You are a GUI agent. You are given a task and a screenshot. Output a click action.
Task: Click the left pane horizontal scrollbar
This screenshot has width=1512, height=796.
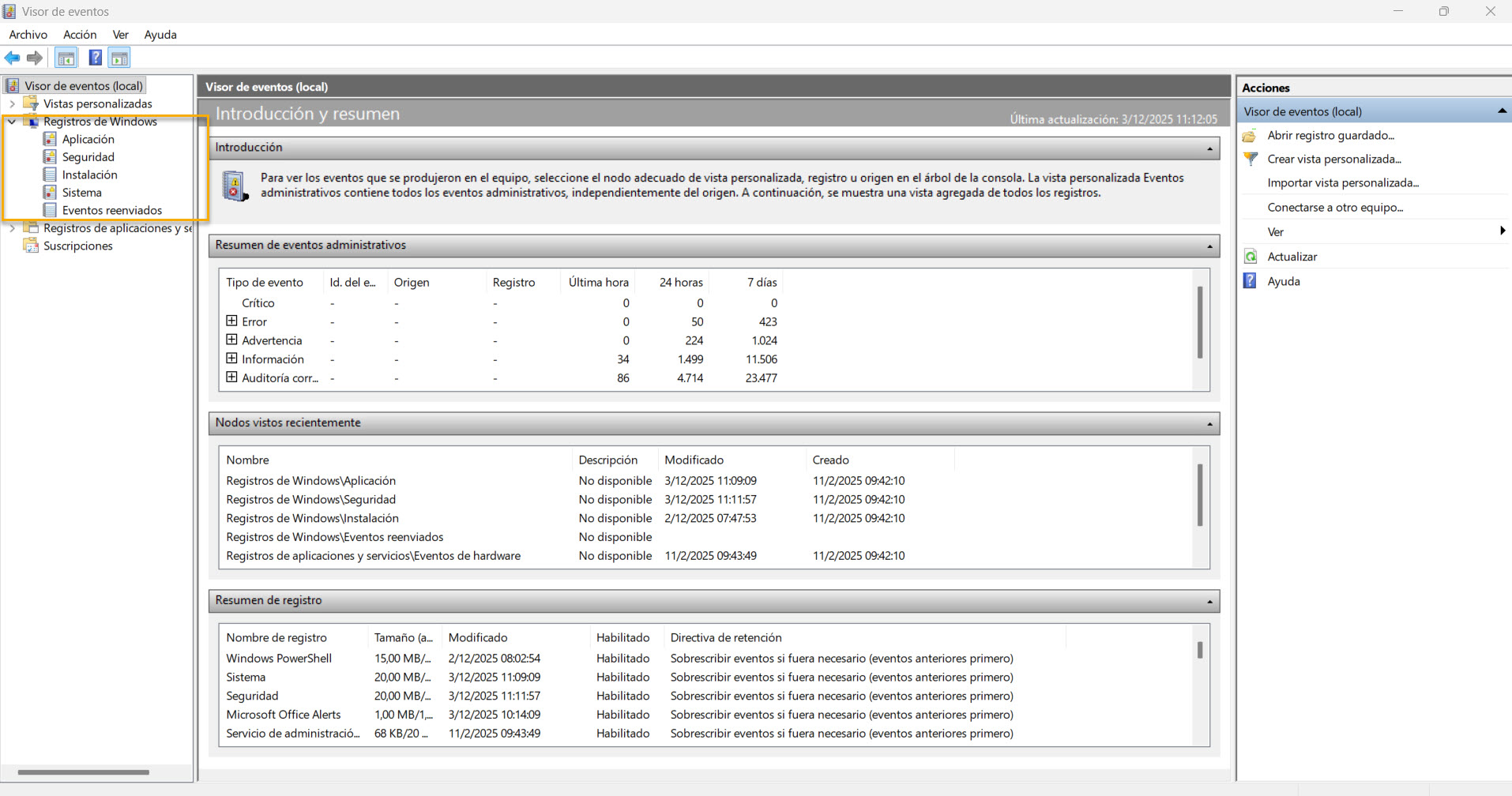tap(83, 772)
